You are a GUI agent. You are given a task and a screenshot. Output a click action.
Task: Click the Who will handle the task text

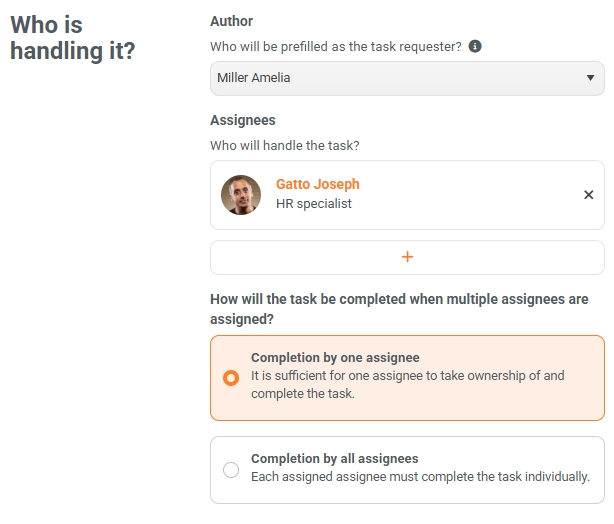(285, 146)
